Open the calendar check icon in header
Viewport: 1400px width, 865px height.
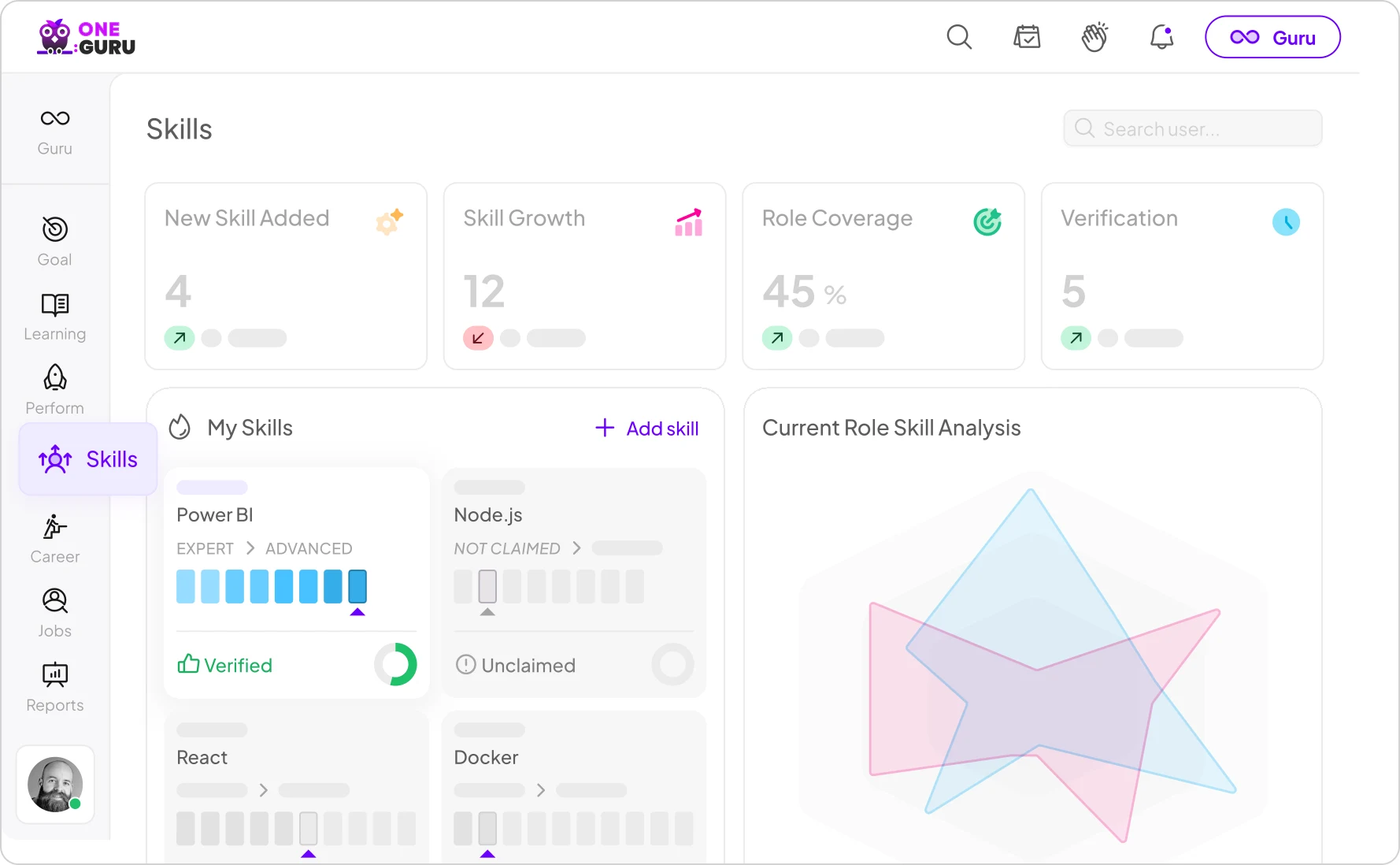(x=1027, y=37)
